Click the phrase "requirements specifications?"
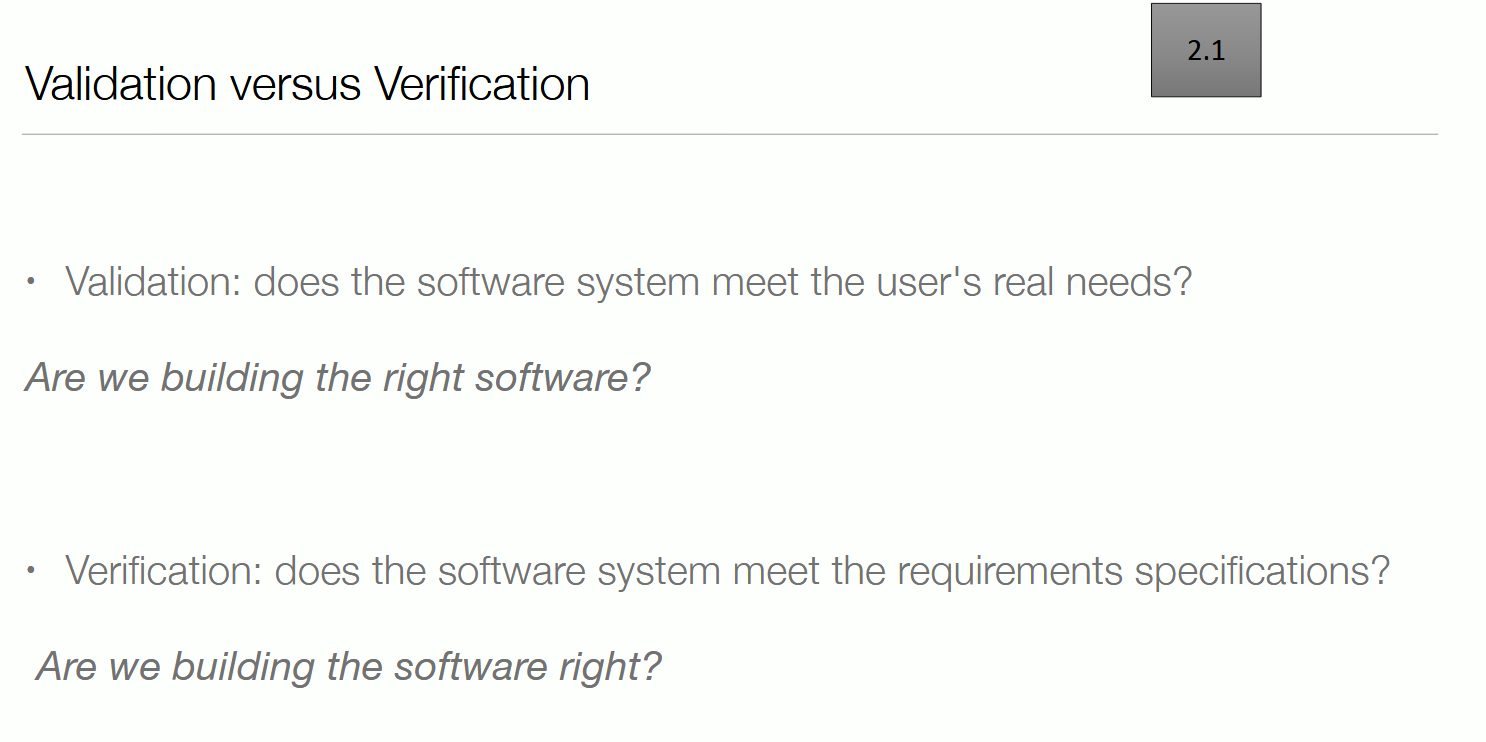The width and height of the screenshot is (1486, 742). point(1143,571)
